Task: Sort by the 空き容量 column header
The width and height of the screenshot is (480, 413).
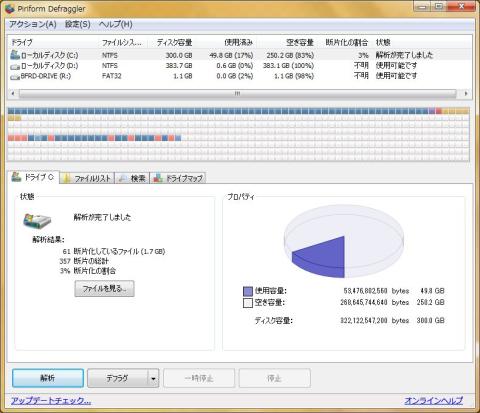Action: [x=300, y=42]
